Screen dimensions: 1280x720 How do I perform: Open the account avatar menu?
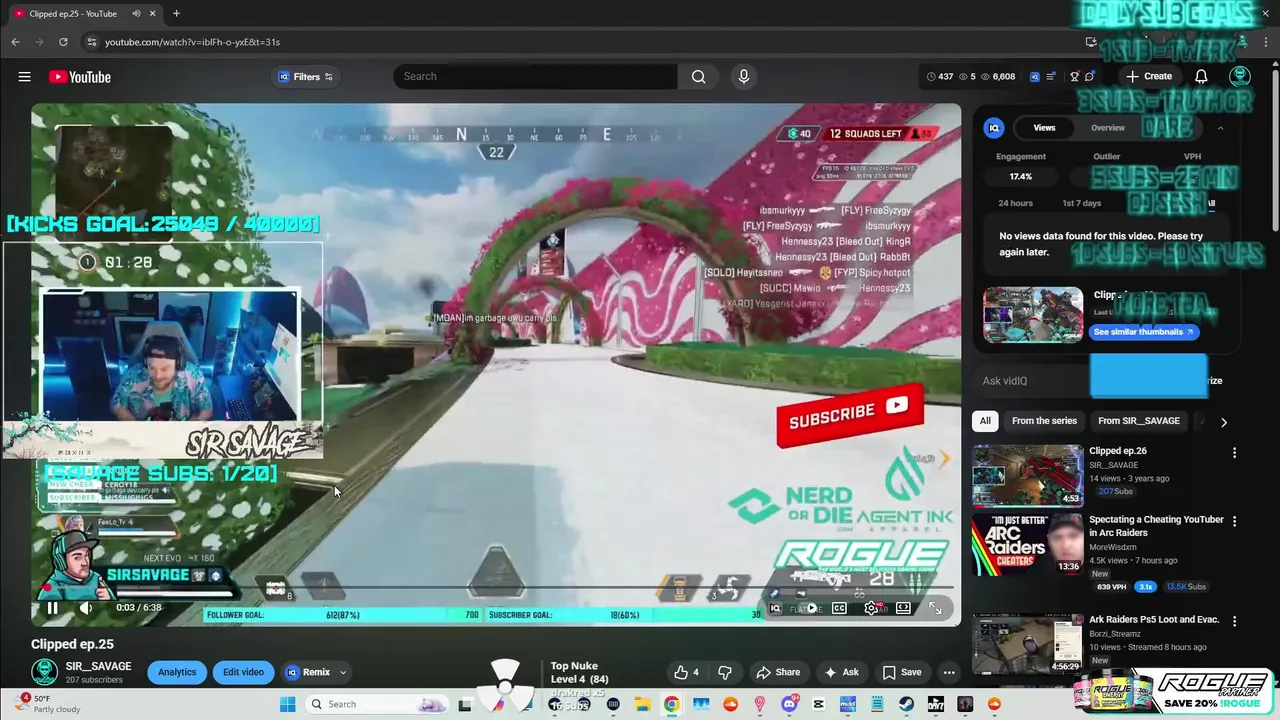[x=1240, y=77]
